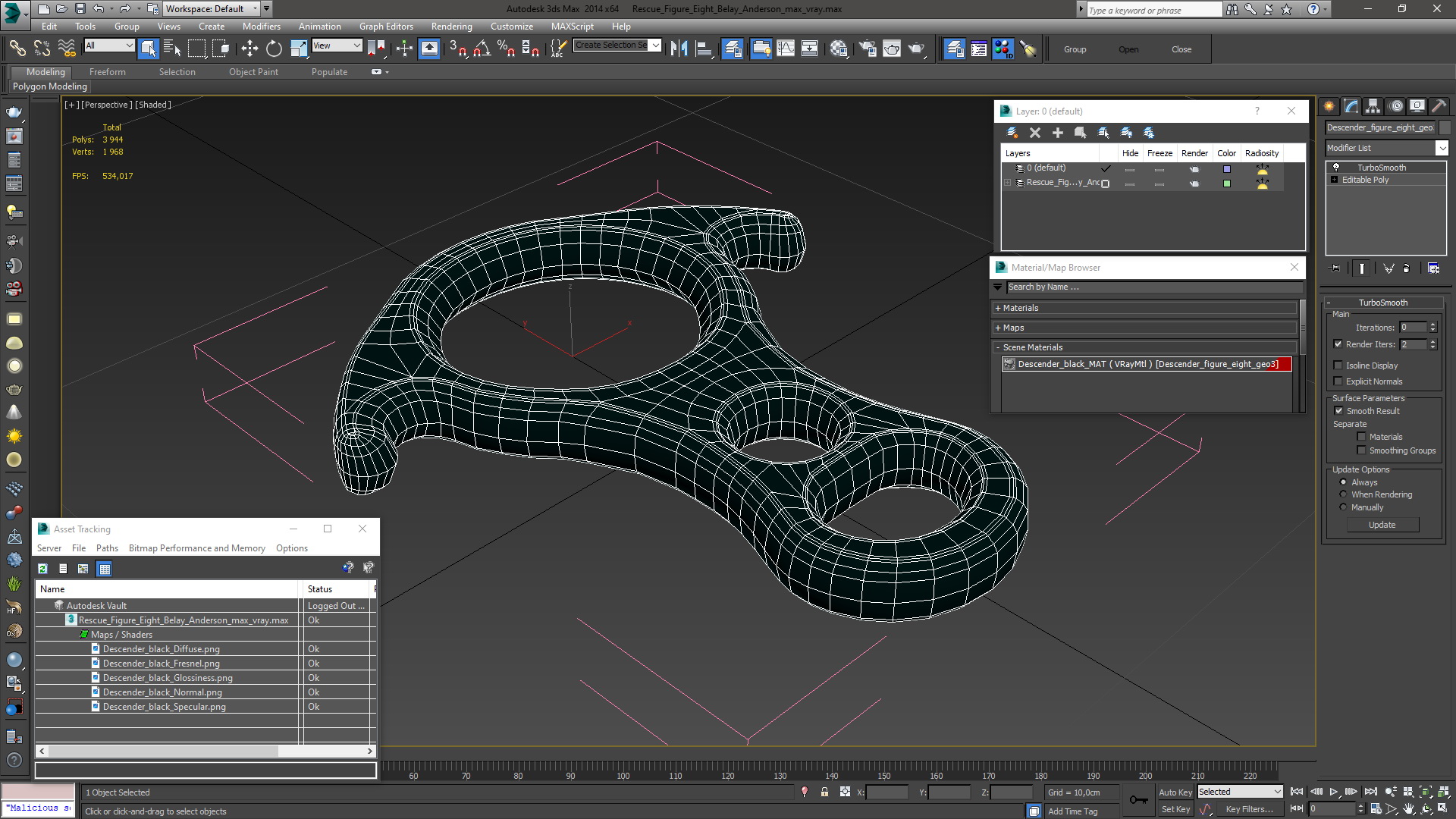Select the Move transform tool
Image resolution: width=1456 pixels, height=819 pixels.
click(x=249, y=49)
